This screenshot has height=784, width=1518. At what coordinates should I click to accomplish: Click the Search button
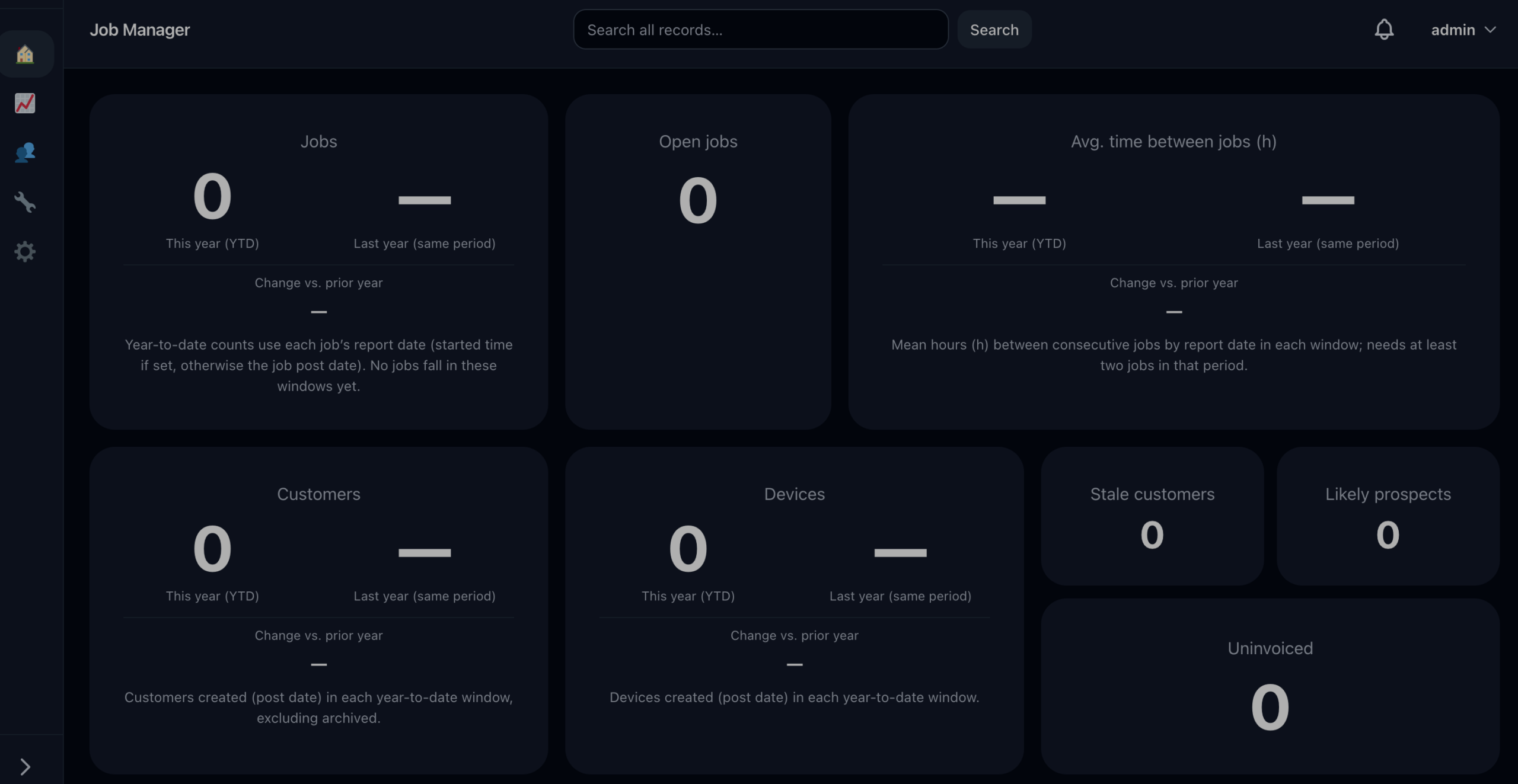click(994, 30)
